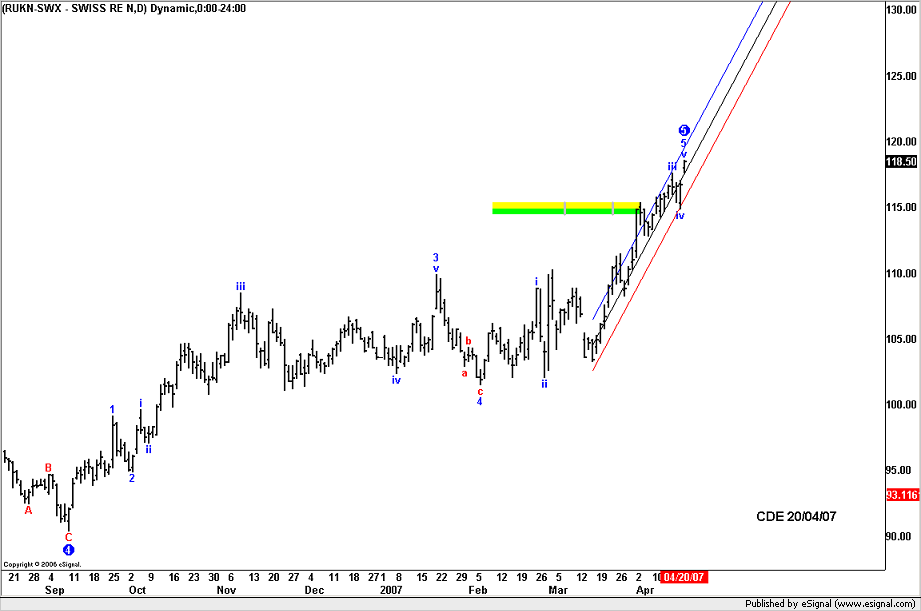Screen dimensions: 921x611
Task: Click the blue wave 1 label
Action: click(x=112, y=409)
